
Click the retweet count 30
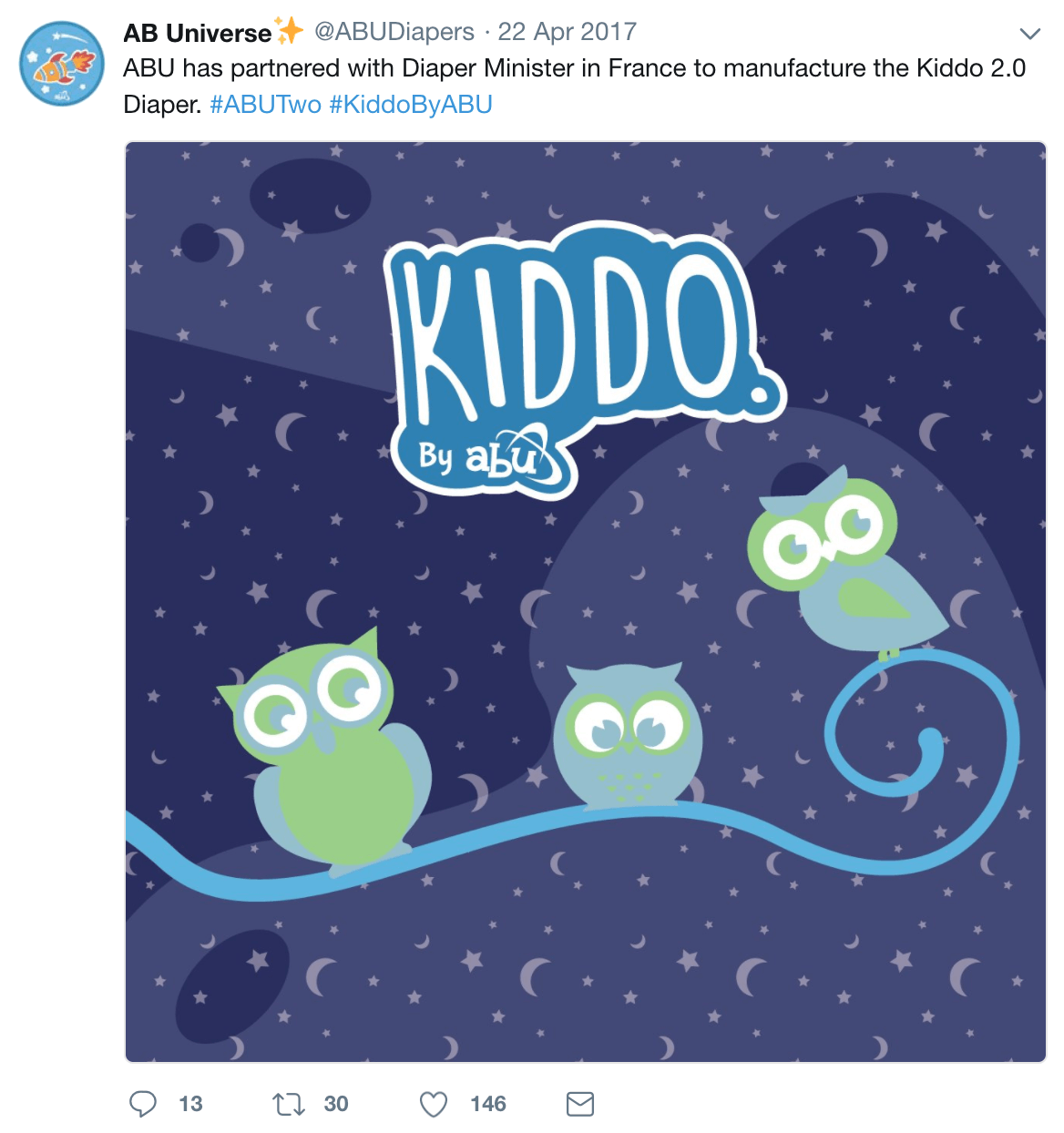pos(336,1104)
